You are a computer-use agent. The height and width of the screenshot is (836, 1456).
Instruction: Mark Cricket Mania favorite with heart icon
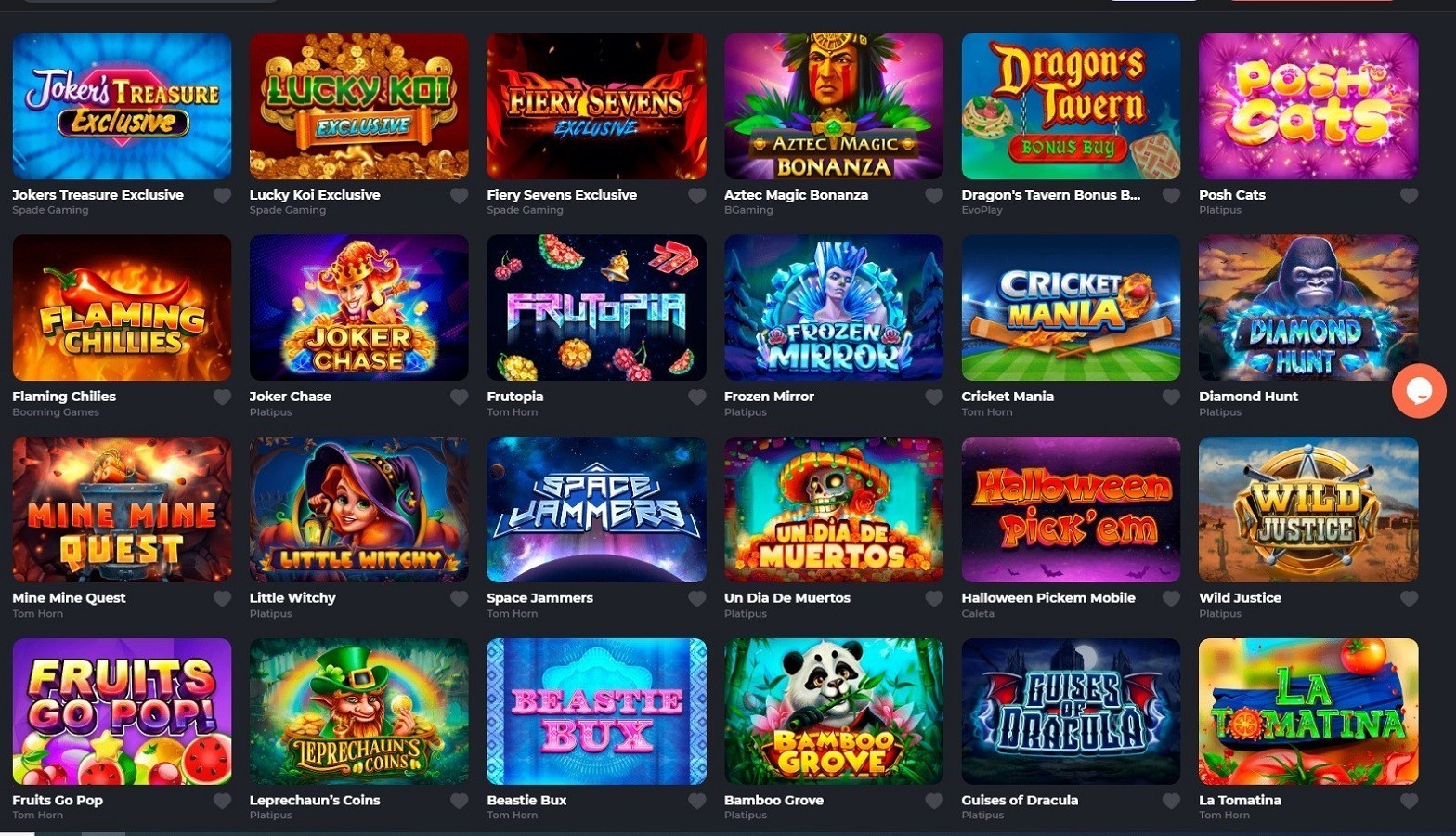coord(1171,397)
